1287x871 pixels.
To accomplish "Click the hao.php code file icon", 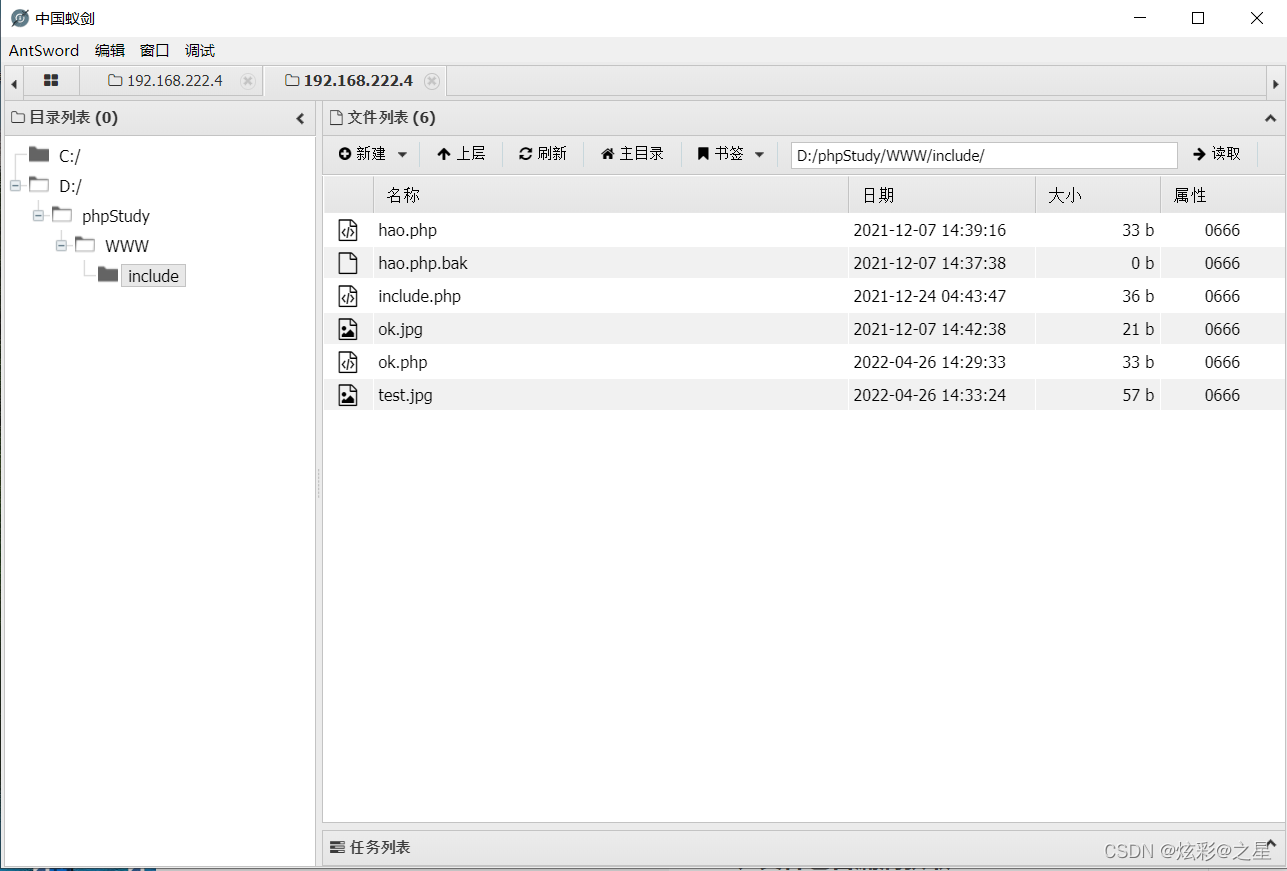I will [x=347, y=230].
